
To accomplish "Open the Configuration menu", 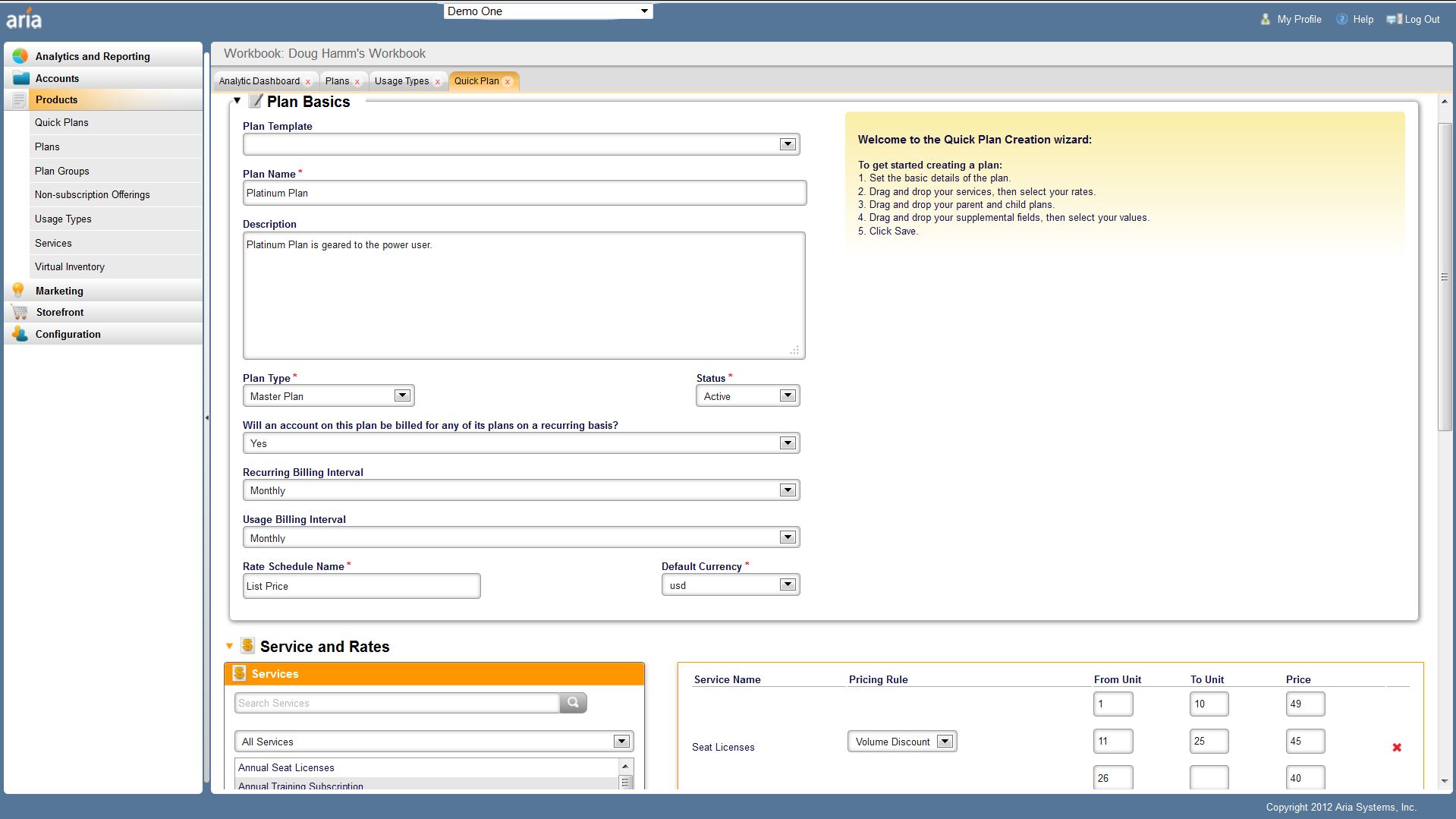I will pyautogui.click(x=104, y=334).
